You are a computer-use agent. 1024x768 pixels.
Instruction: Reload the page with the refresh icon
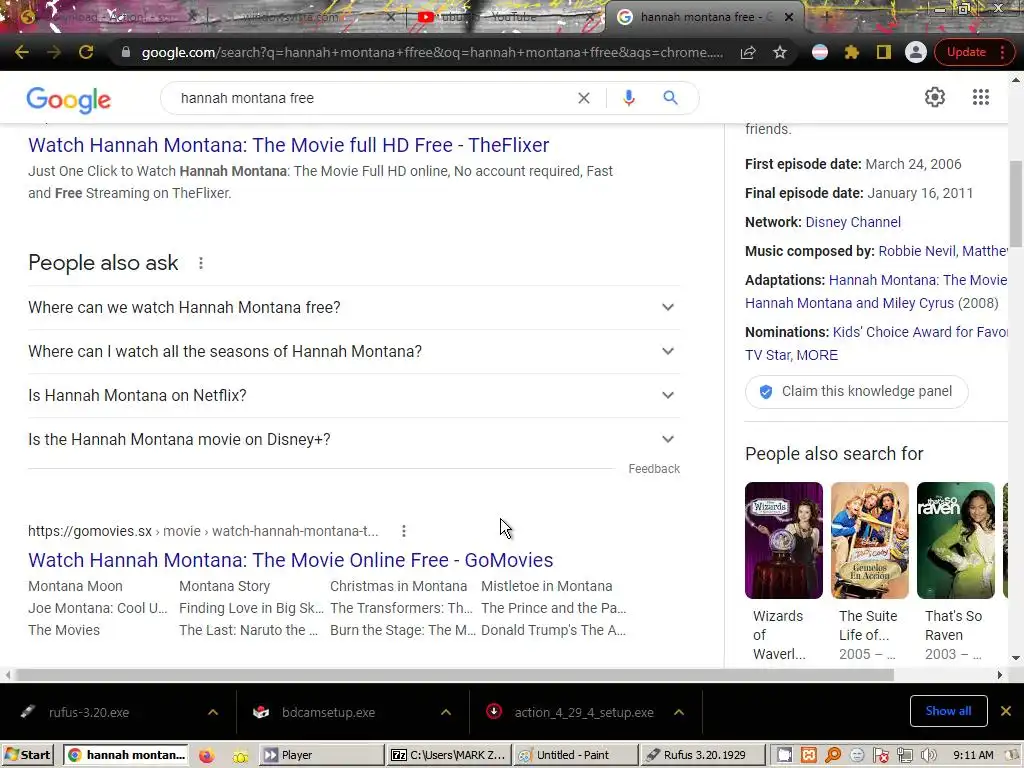[86, 52]
